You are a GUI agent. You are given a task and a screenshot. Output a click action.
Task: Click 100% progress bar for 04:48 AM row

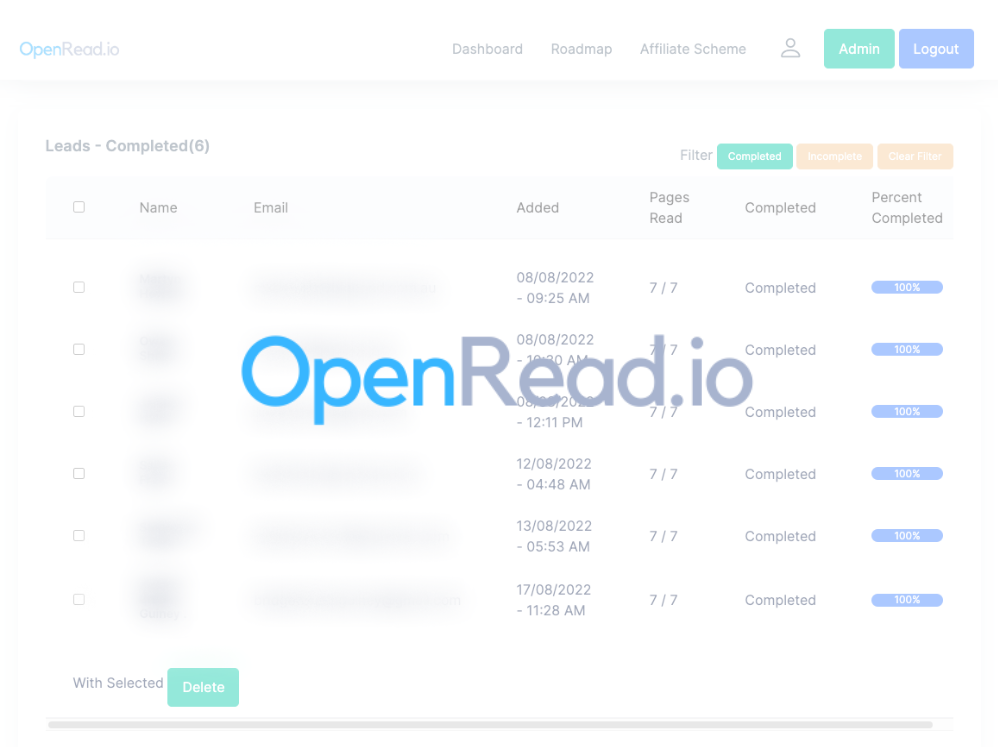point(906,474)
